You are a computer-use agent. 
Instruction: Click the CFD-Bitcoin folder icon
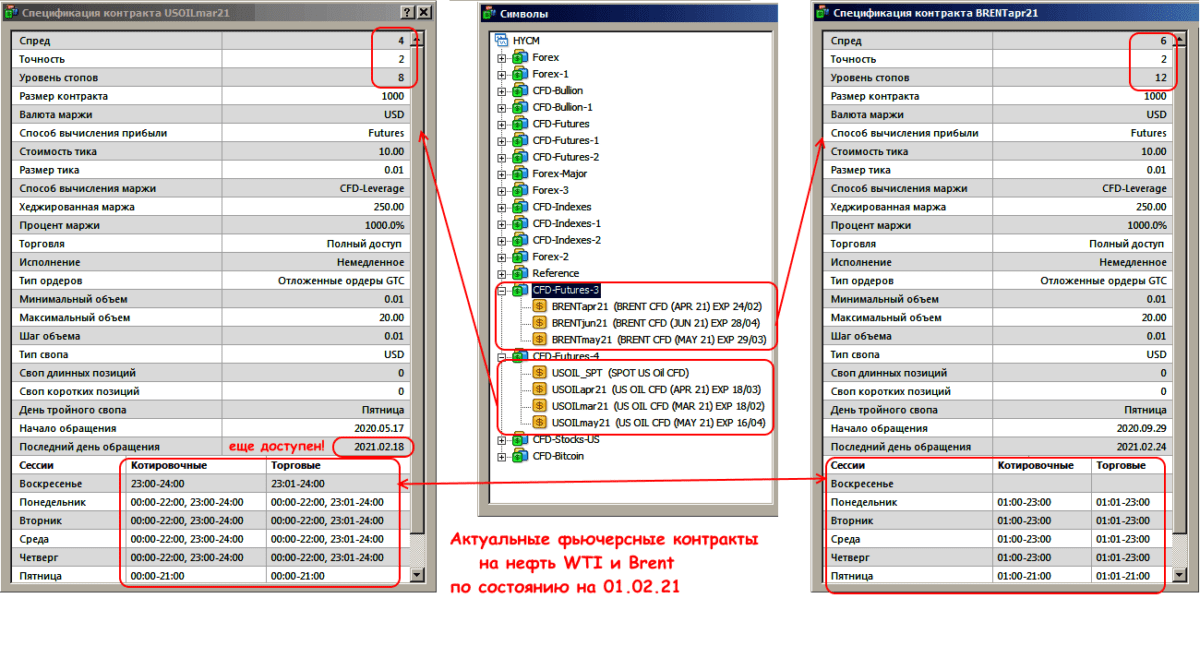pyautogui.click(x=520, y=456)
